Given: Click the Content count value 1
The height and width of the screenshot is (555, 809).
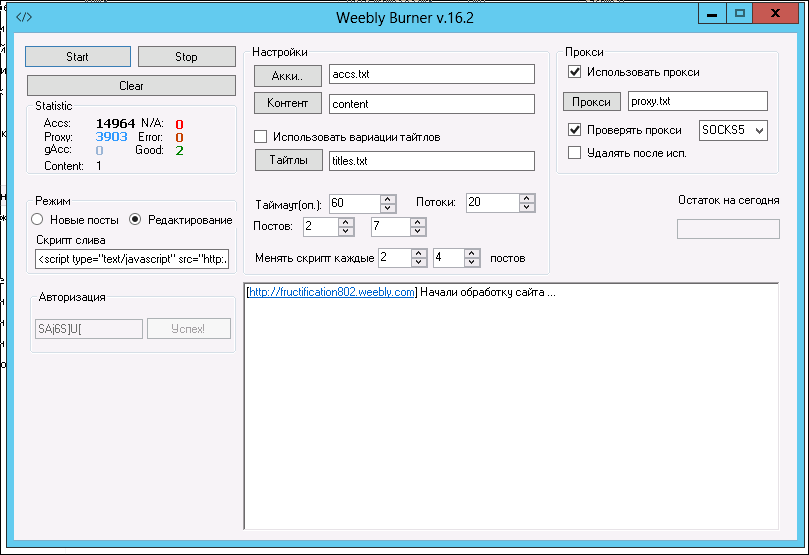Looking at the screenshot, I should coord(99,166).
